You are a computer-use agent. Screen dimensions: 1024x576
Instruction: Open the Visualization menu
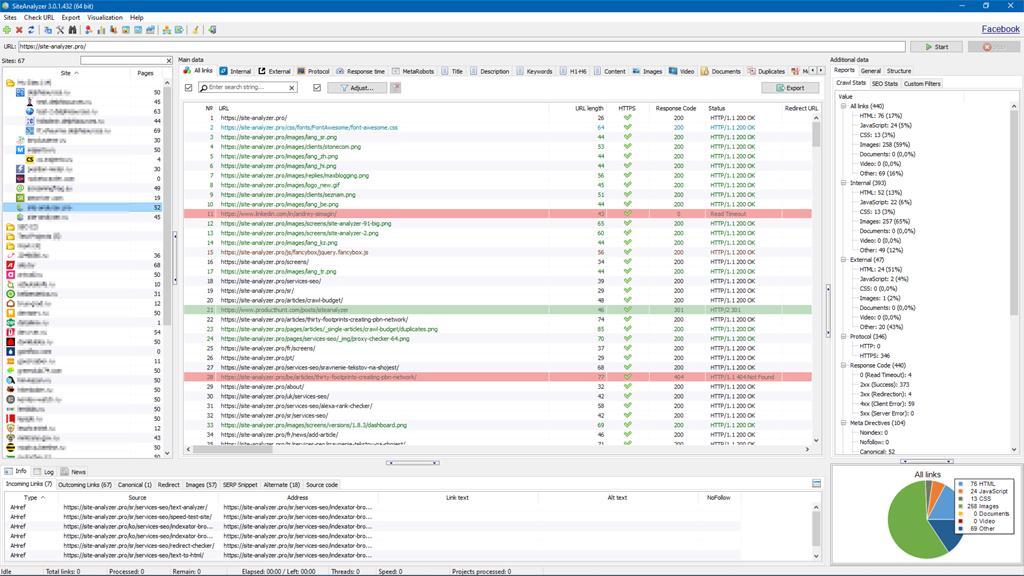click(x=104, y=17)
